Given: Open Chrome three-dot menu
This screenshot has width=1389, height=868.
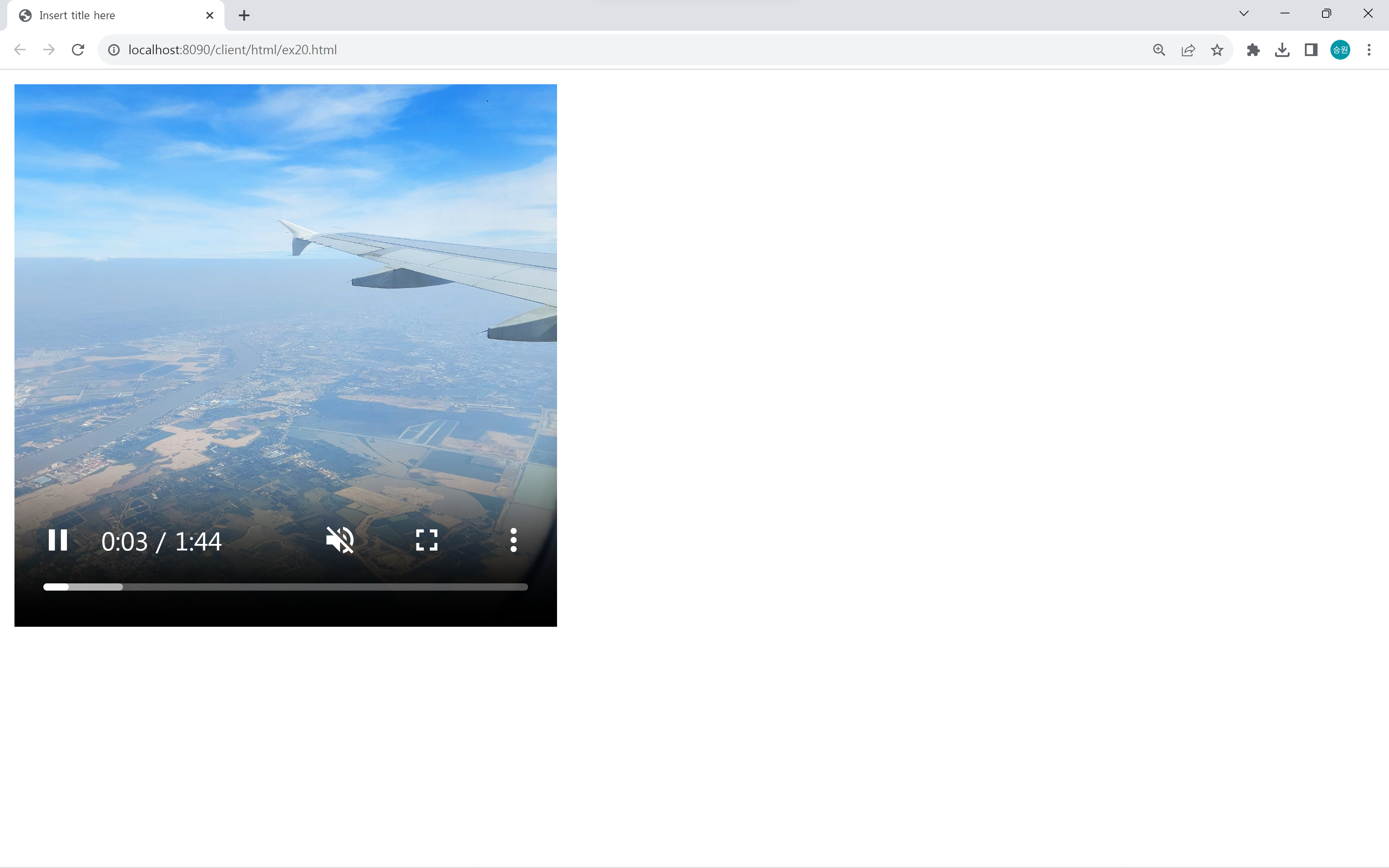Looking at the screenshot, I should 1369,50.
